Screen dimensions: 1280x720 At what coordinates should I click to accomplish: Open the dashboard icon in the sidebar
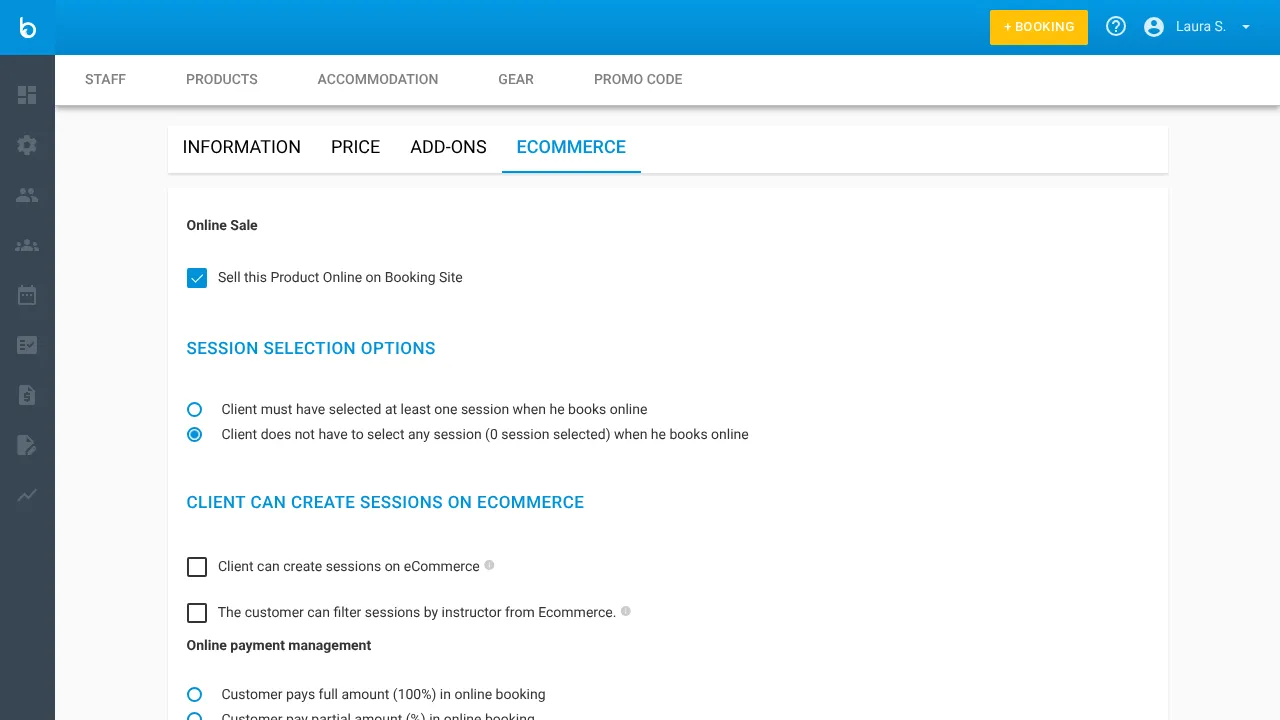(x=27, y=95)
